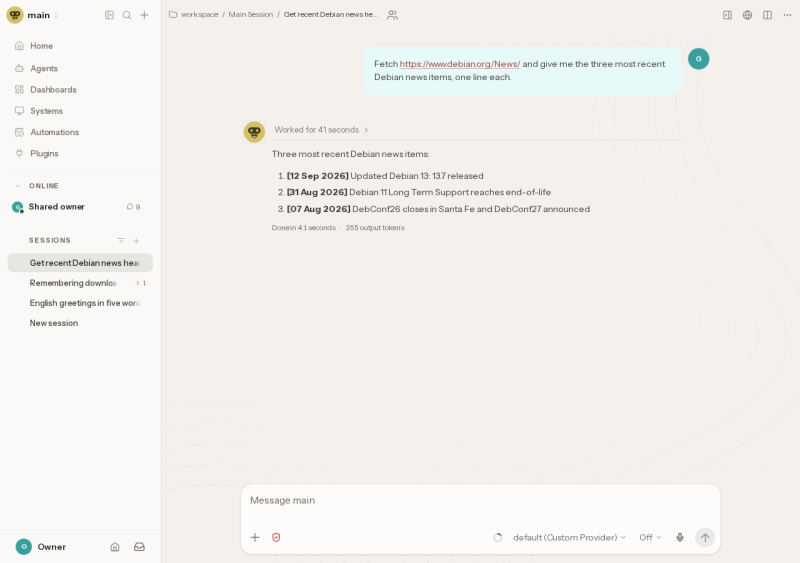Viewport: 800px width, 563px height.
Task: Click the current session title breadcrumb
Action: pos(331,15)
